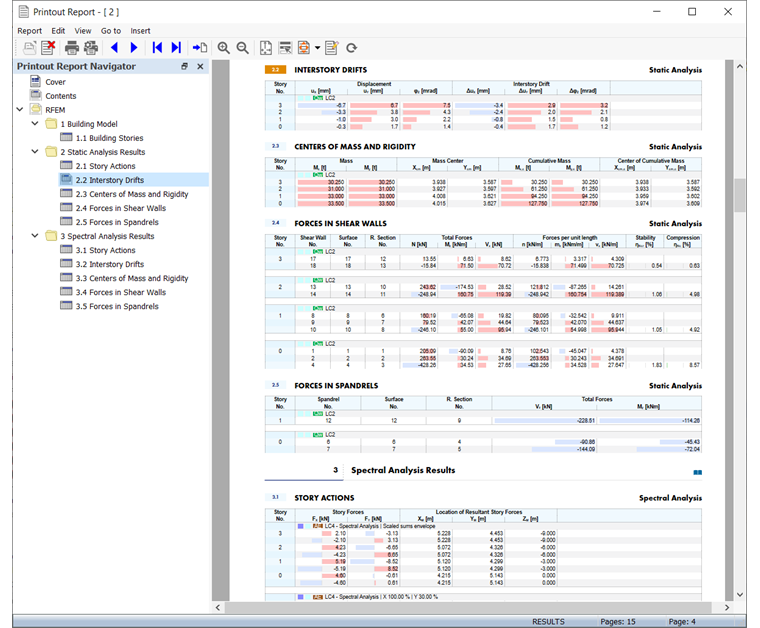Click the Delete report icon with red X
The width and height of the screenshot is (760, 628).
point(48,47)
